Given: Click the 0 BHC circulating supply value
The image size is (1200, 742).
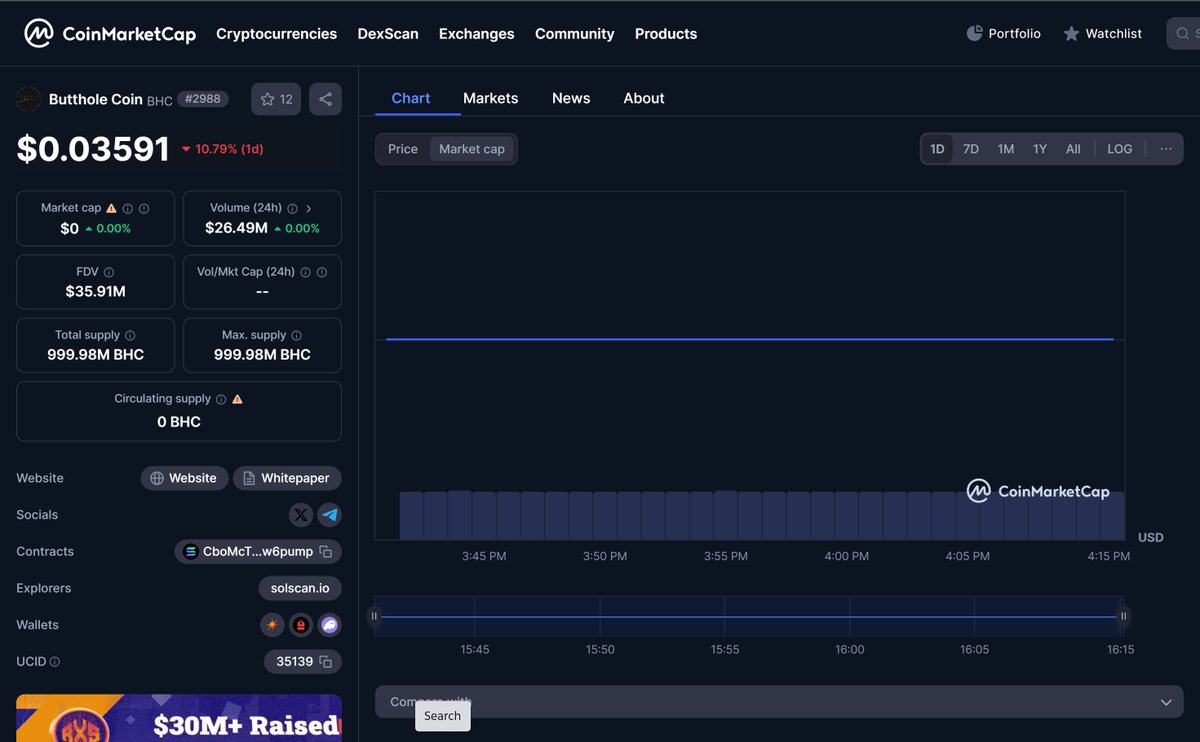Looking at the screenshot, I should coord(179,422).
